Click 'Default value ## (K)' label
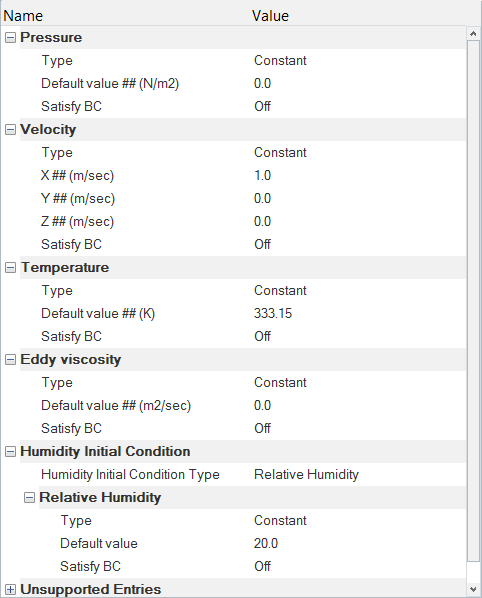Screen dimensions: 482x598 (98, 313)
